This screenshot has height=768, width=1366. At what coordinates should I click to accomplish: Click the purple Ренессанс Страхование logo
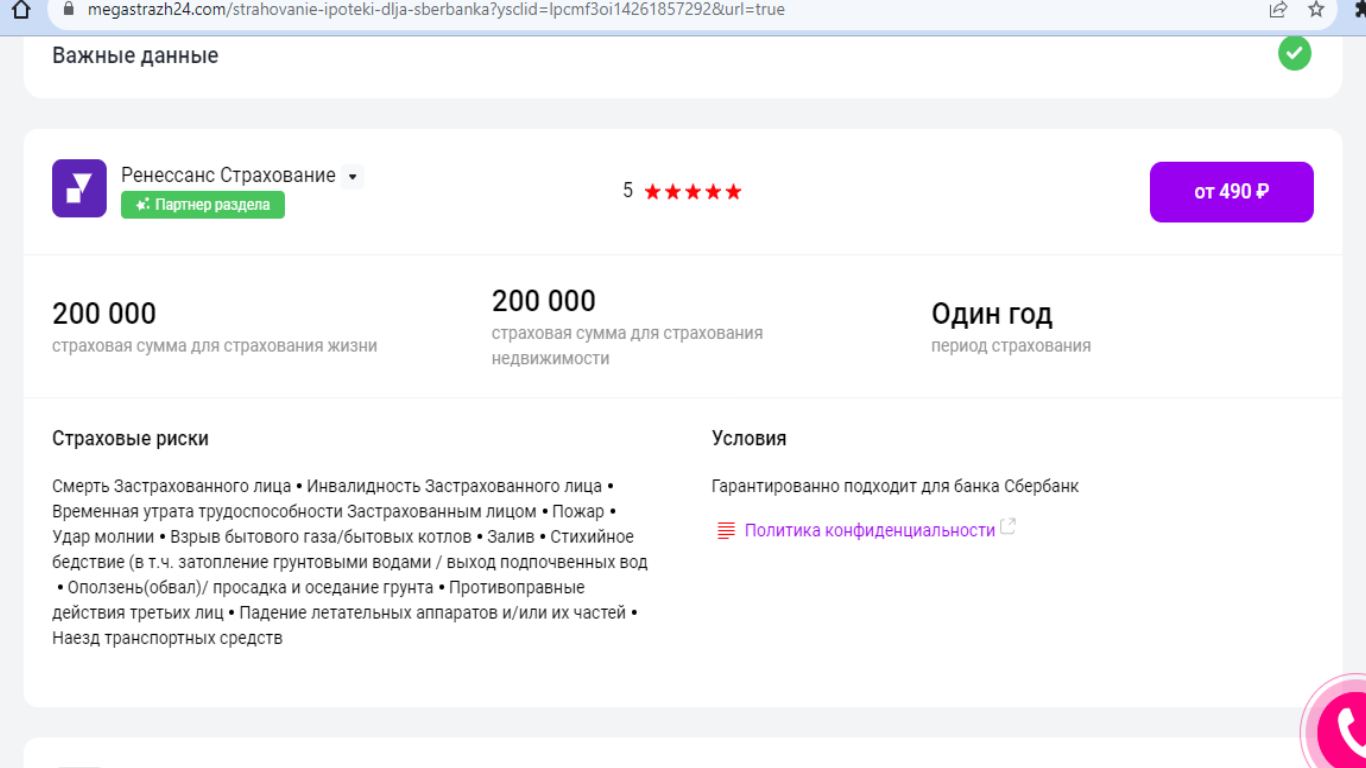pos(79,188)
